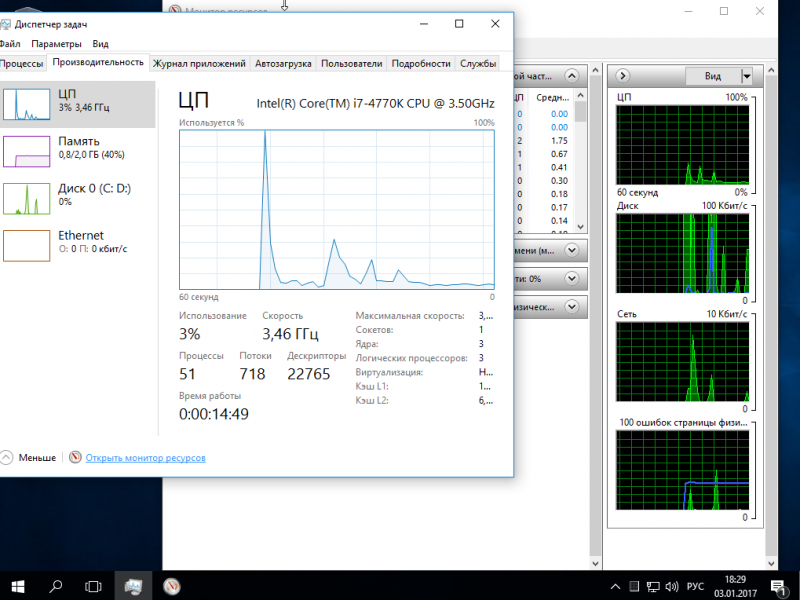Open the Windows Start menu
The height and width of the screenshot is (600, 800).
tap(18, 586)
